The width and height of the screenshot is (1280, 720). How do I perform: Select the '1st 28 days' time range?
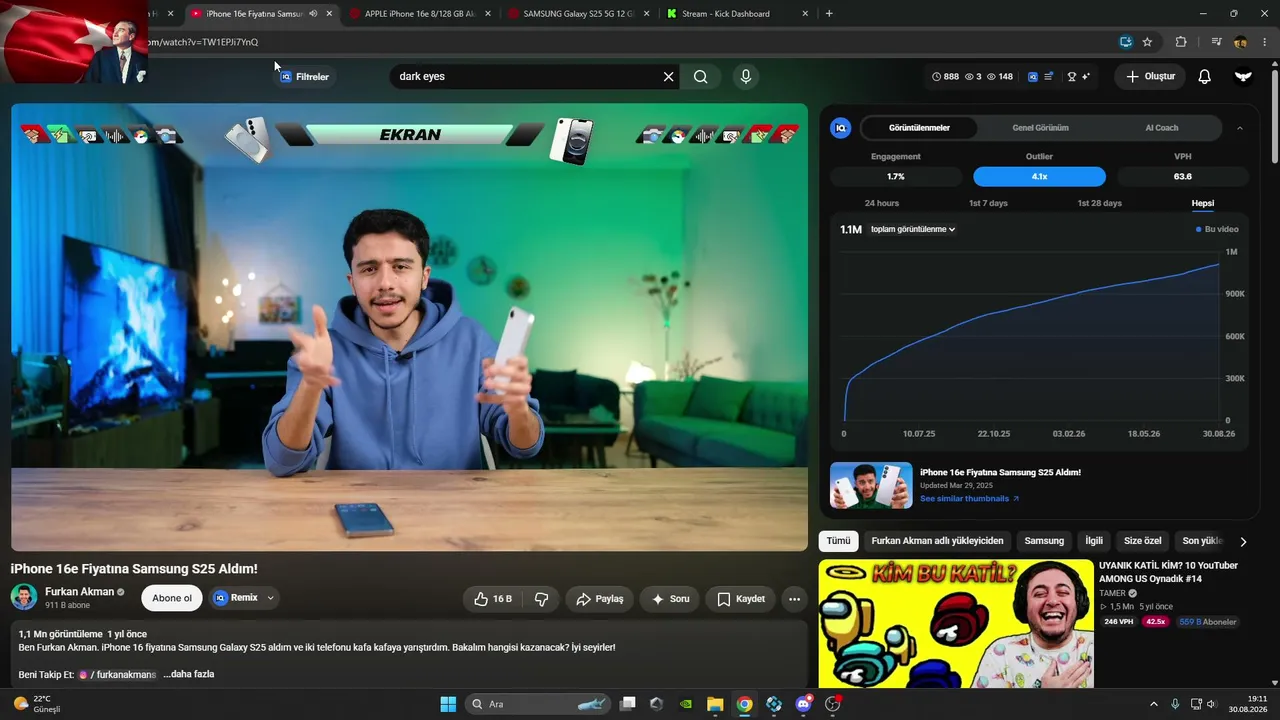point(1099,203)
